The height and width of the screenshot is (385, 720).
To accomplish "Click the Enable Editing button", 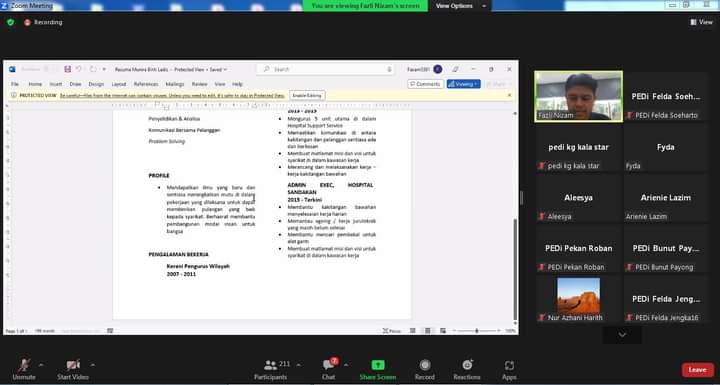I will tap(307, 95).
